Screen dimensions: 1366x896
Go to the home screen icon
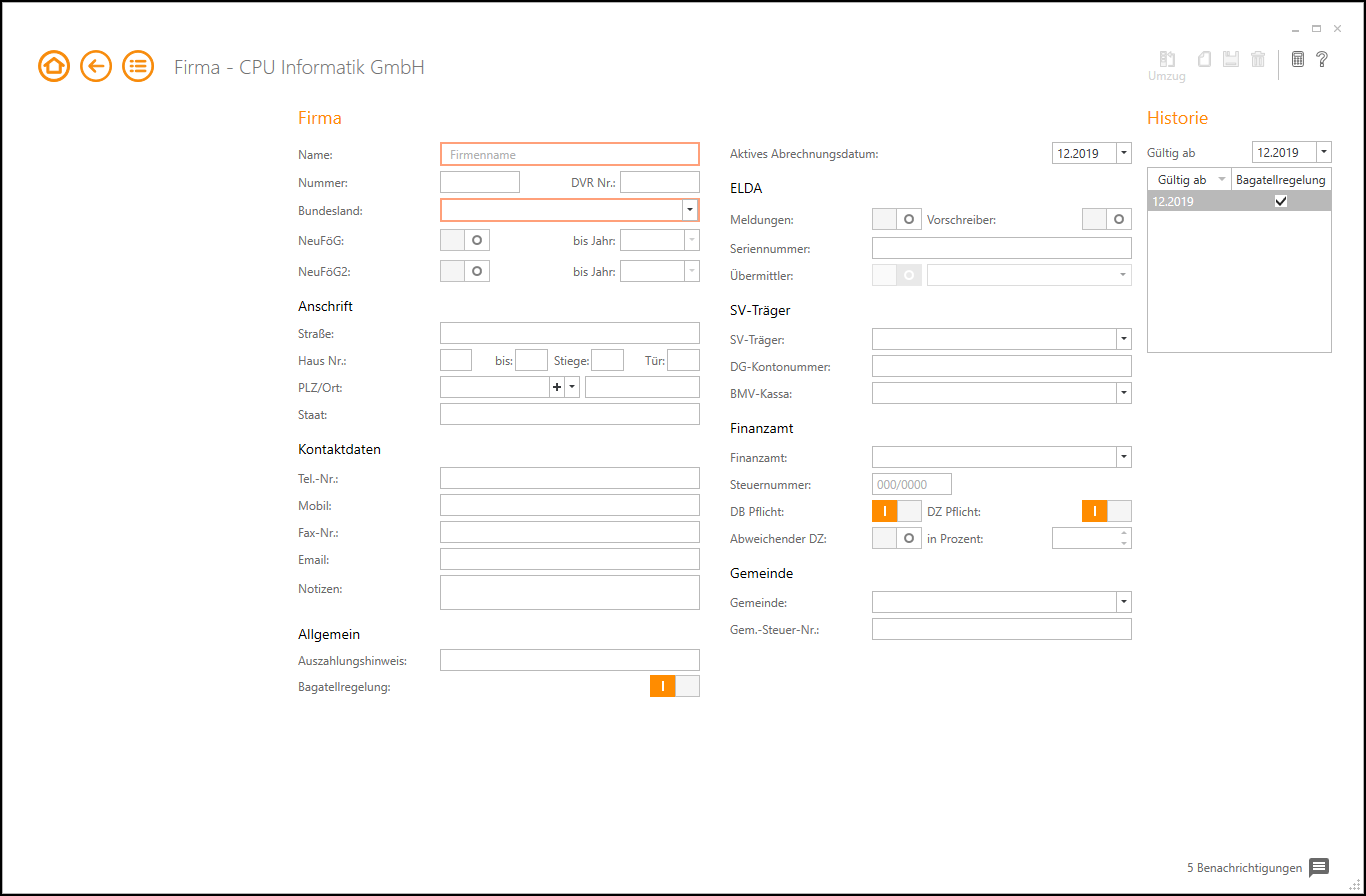(54, 67)
